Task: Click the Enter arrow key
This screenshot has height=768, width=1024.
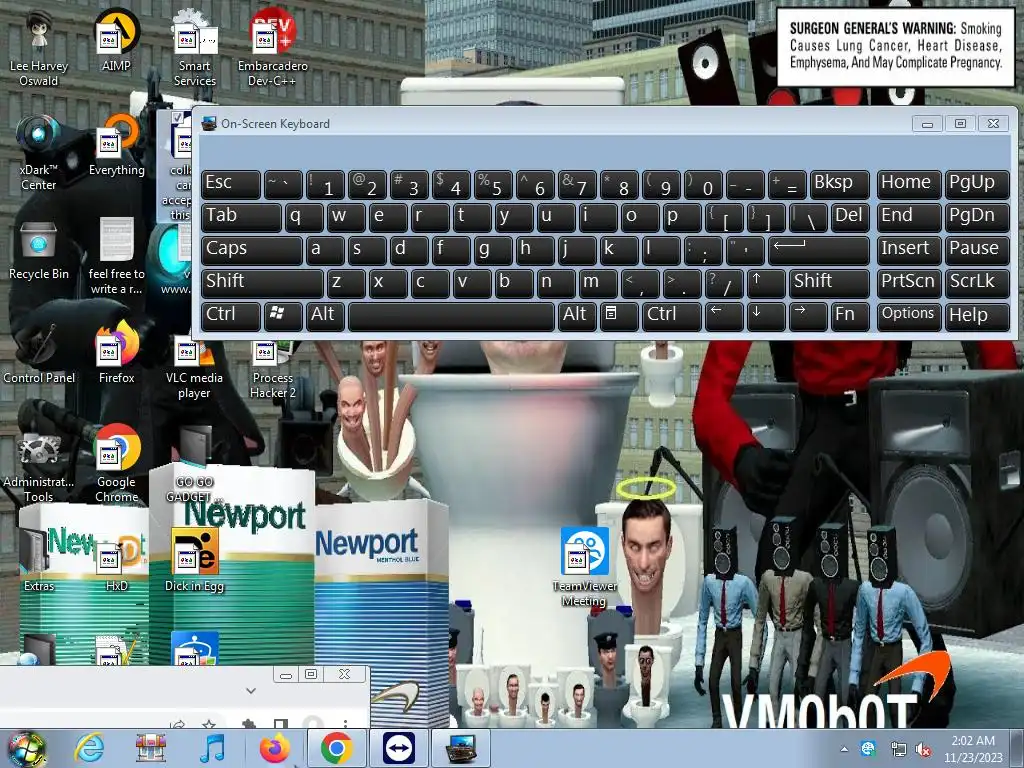Action: point(819,249)
